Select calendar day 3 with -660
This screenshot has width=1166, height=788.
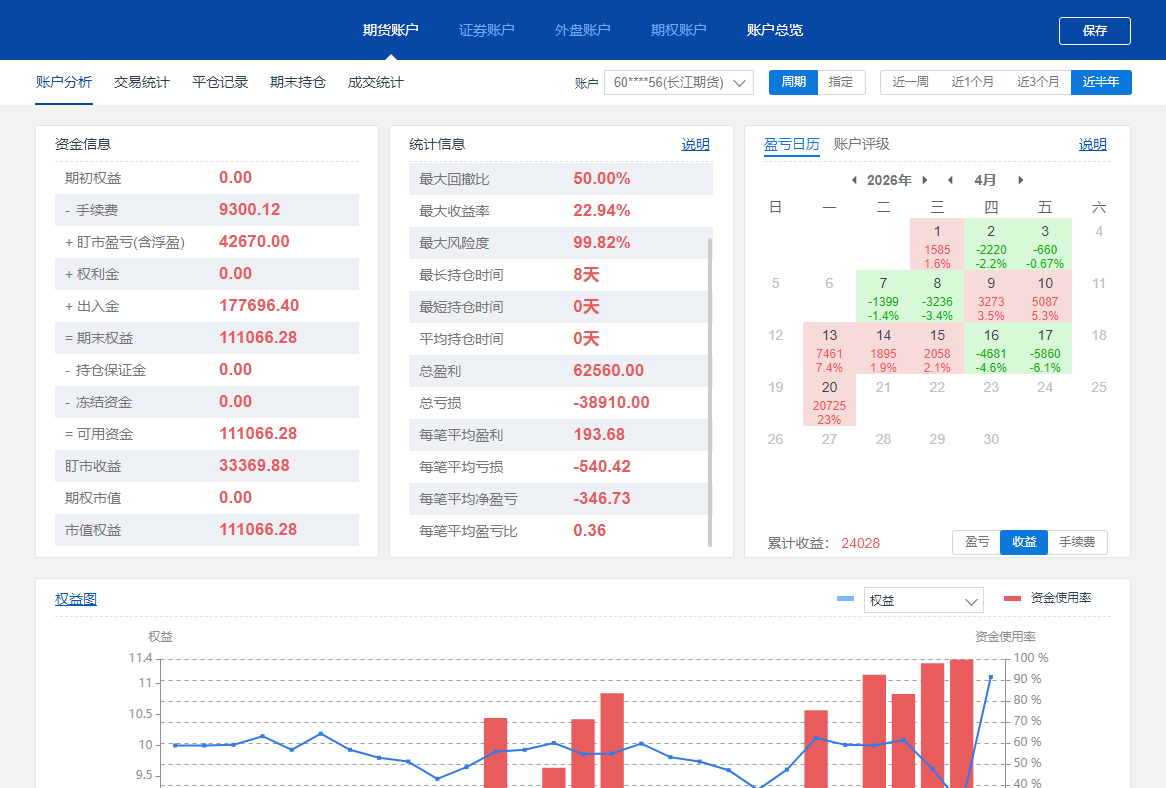pos(1045,245)
